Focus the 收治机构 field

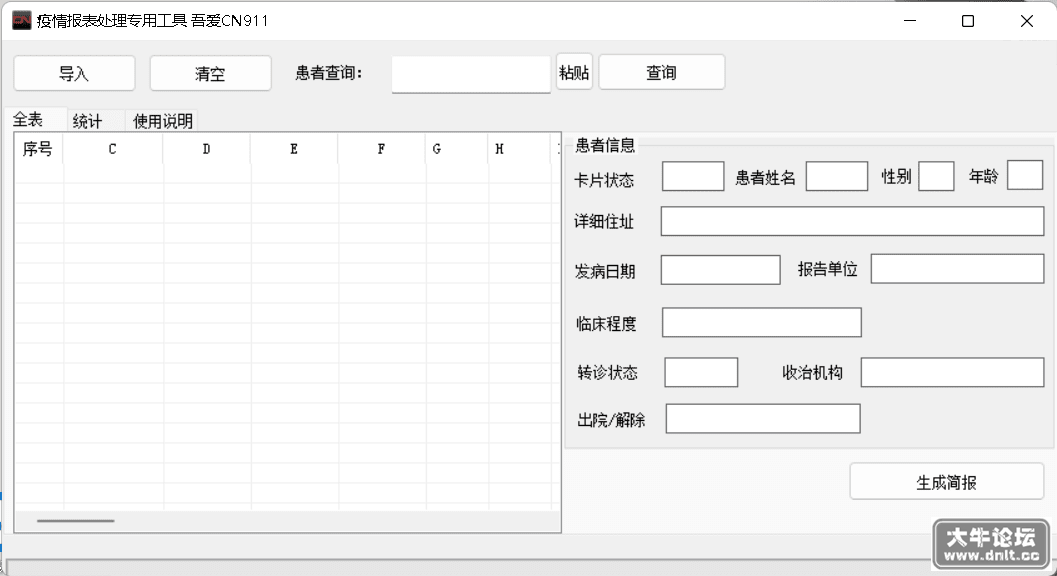[953, 372]
